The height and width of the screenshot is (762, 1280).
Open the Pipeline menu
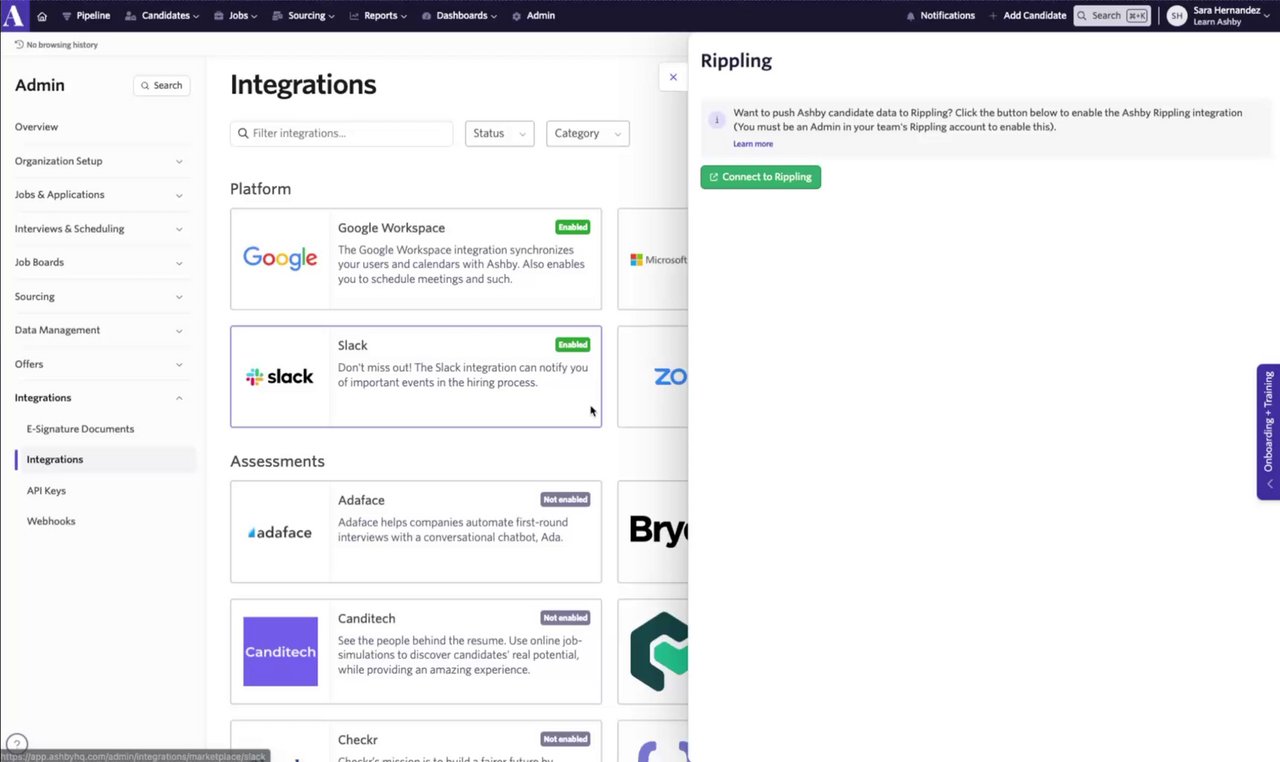pos(86,16)
